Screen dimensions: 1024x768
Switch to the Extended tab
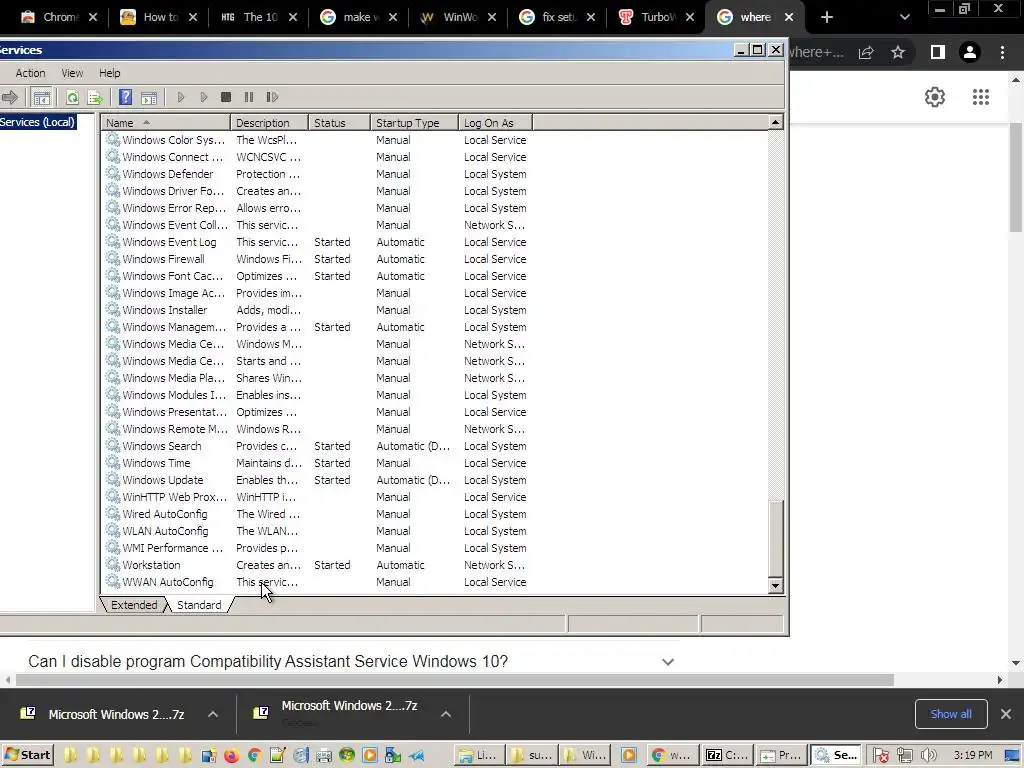click(x=134, y=605)
